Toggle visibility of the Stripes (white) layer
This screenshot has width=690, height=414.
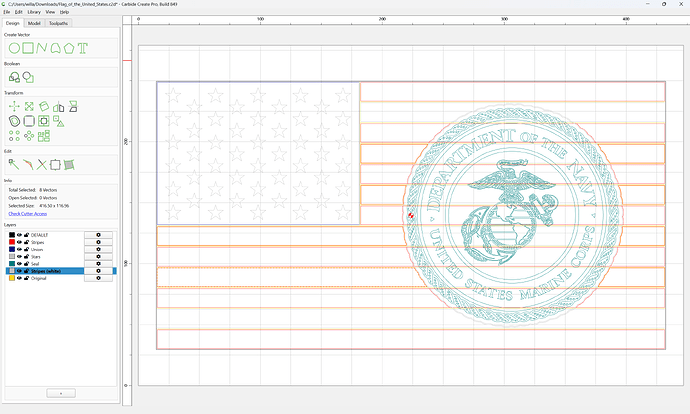(19, 271)
